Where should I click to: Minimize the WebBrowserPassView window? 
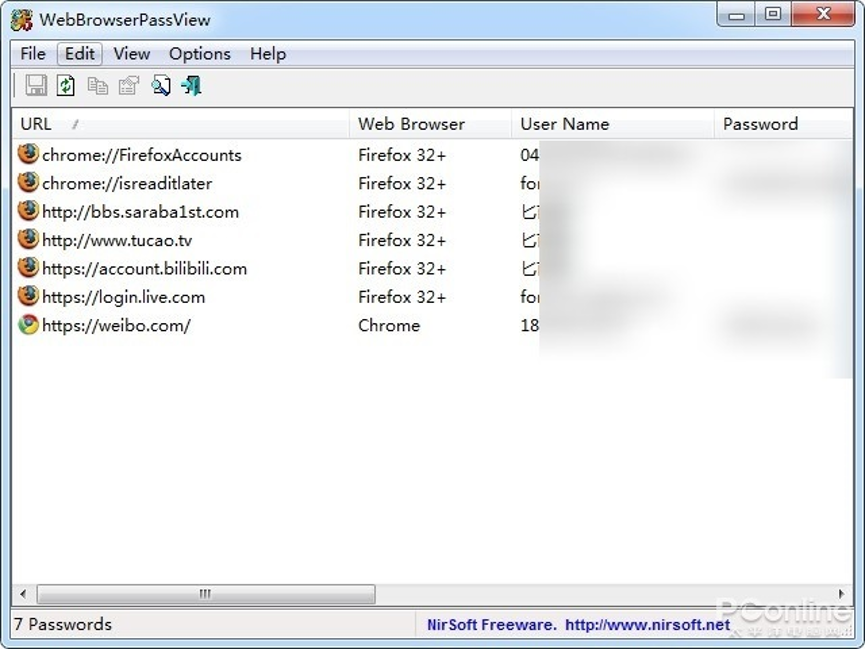click(x=736, y=15)
